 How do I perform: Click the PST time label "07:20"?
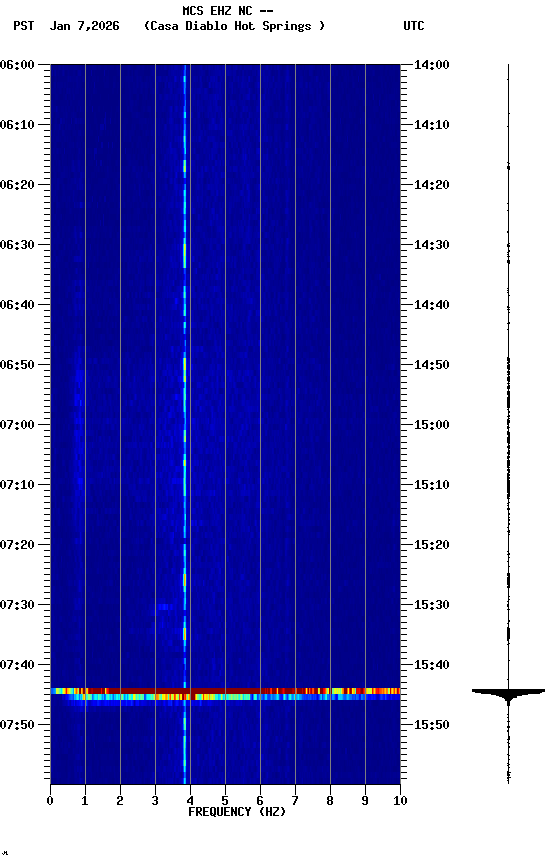click(17, 545)
